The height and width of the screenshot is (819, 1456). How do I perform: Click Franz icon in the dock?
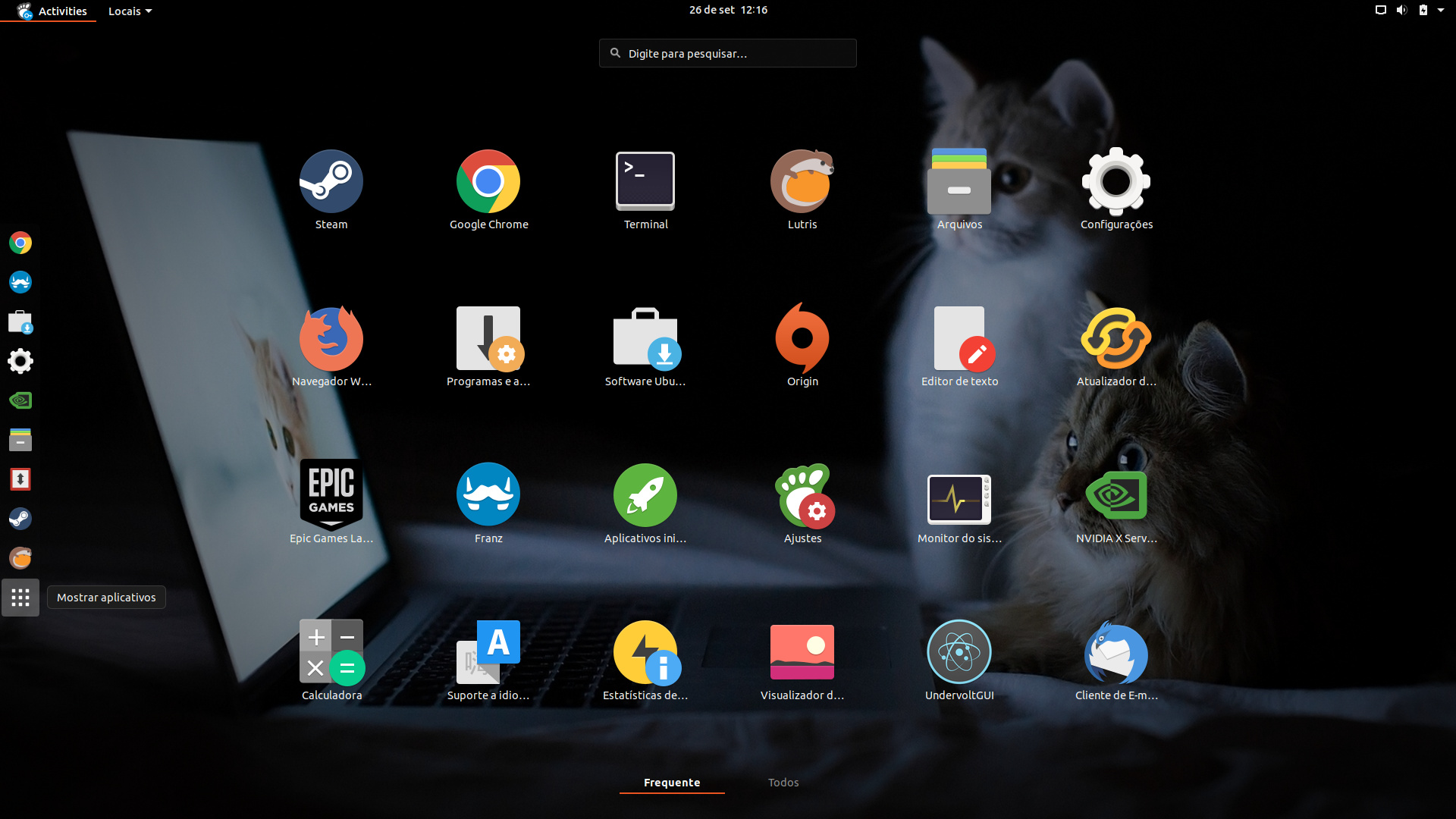20,282
